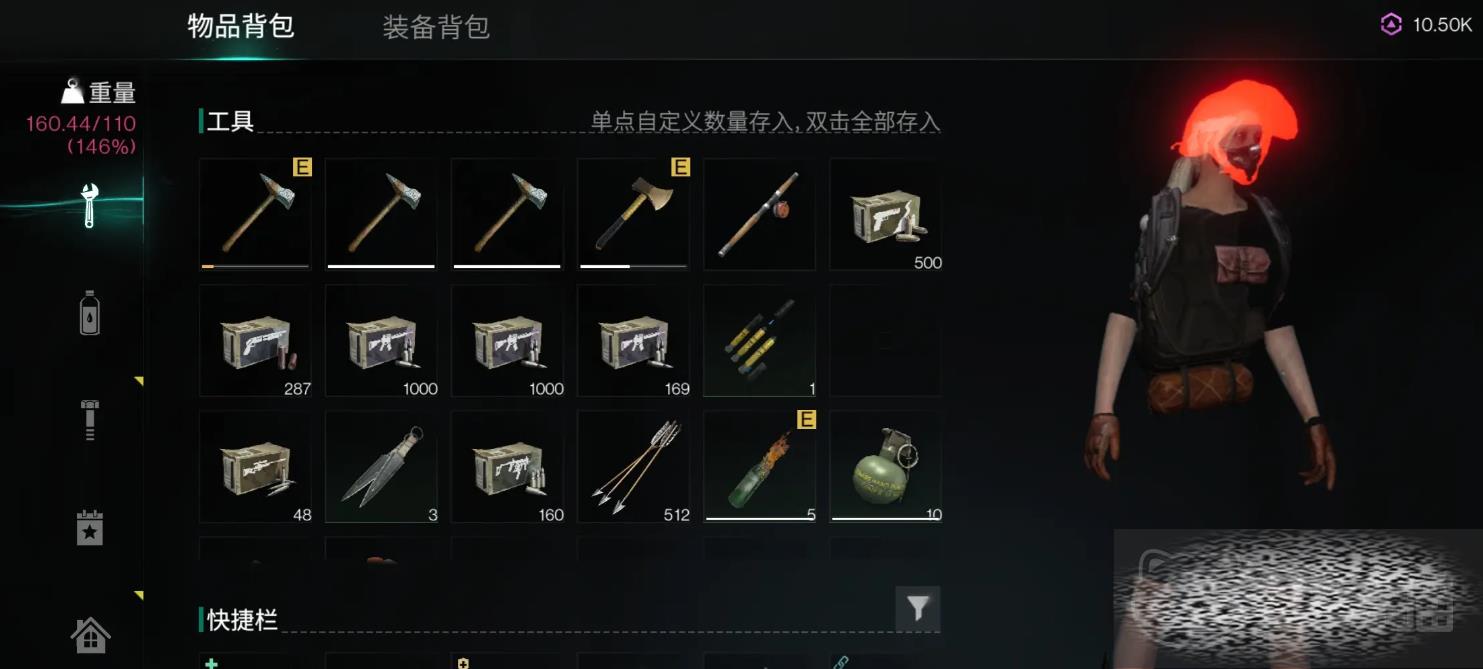The height and width of the screenshot is (669, 1483).
Task: Select the fishing rod item
Action: [x=759, y=214]
